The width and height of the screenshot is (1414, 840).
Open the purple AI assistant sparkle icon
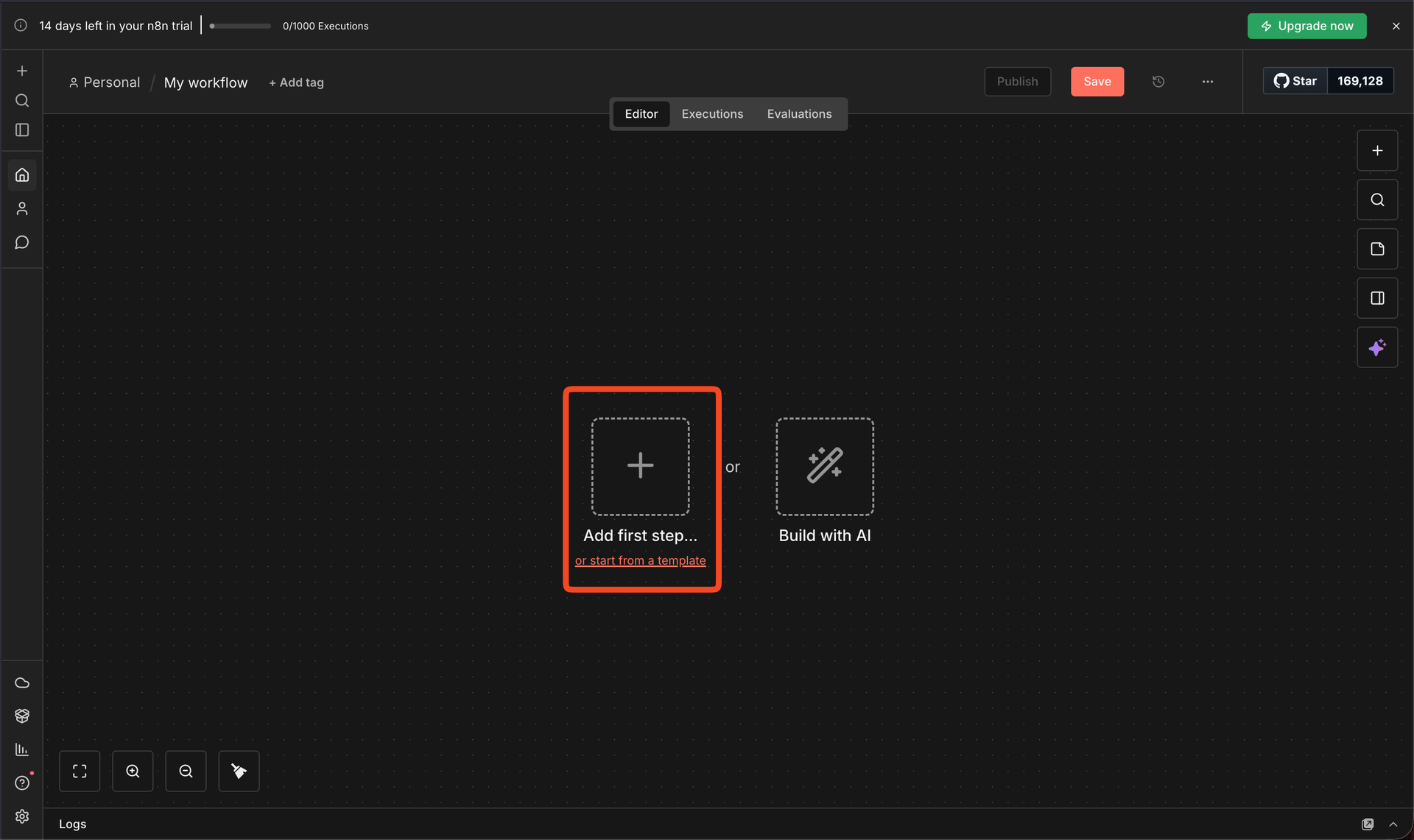1376,347
